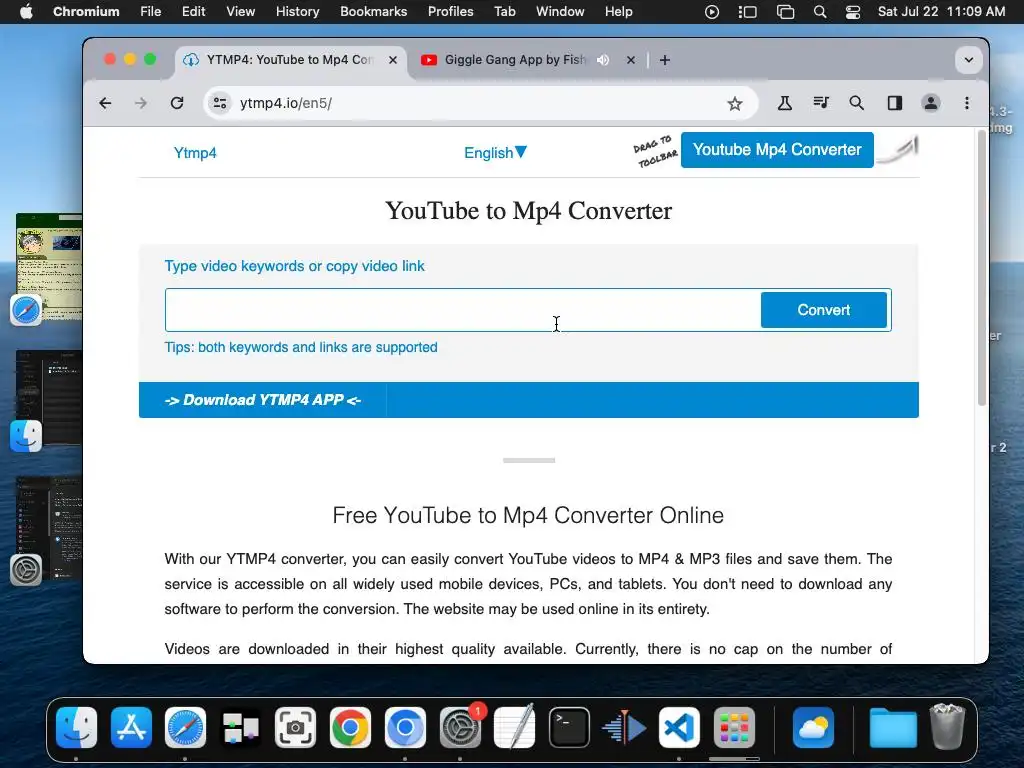
Task: Open site information icon in address bar
Action: tap(220, 103)
